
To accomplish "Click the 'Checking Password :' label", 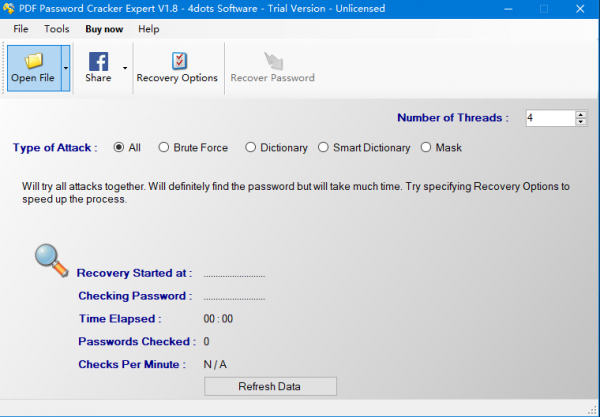I will point(135,296).
